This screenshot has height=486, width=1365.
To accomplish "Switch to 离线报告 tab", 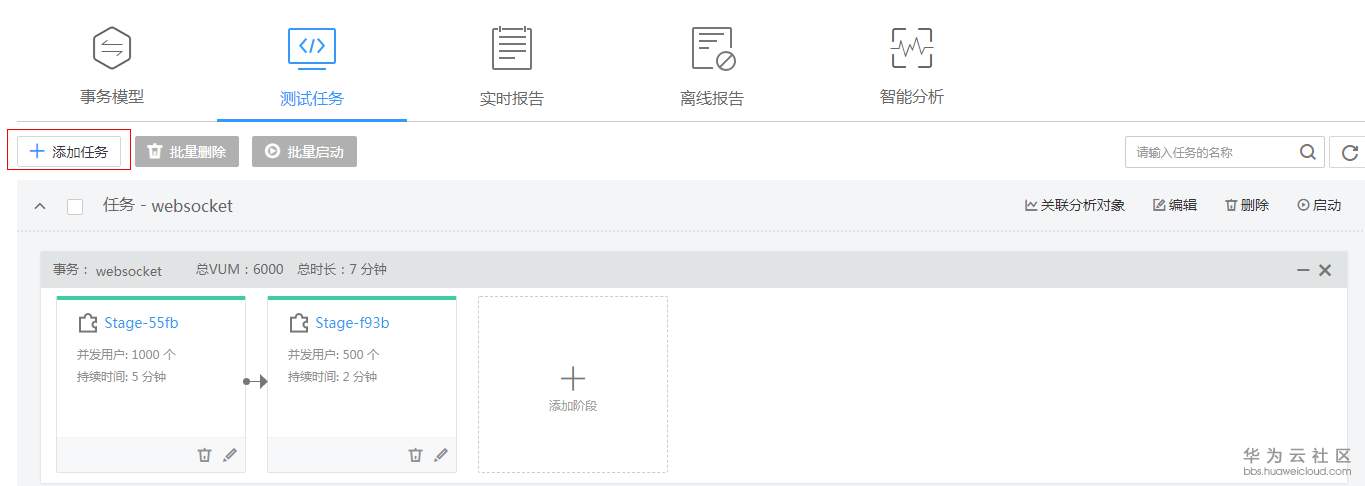I will (712, 98).
